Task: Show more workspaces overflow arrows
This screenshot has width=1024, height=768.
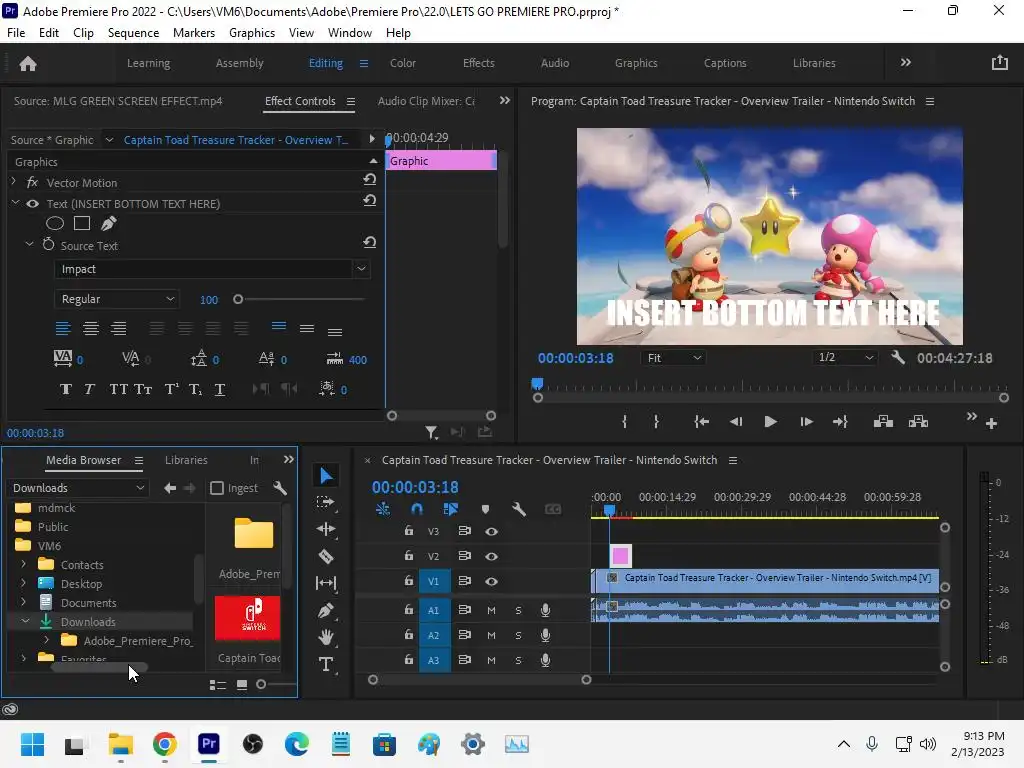Action: coord(906,63)
